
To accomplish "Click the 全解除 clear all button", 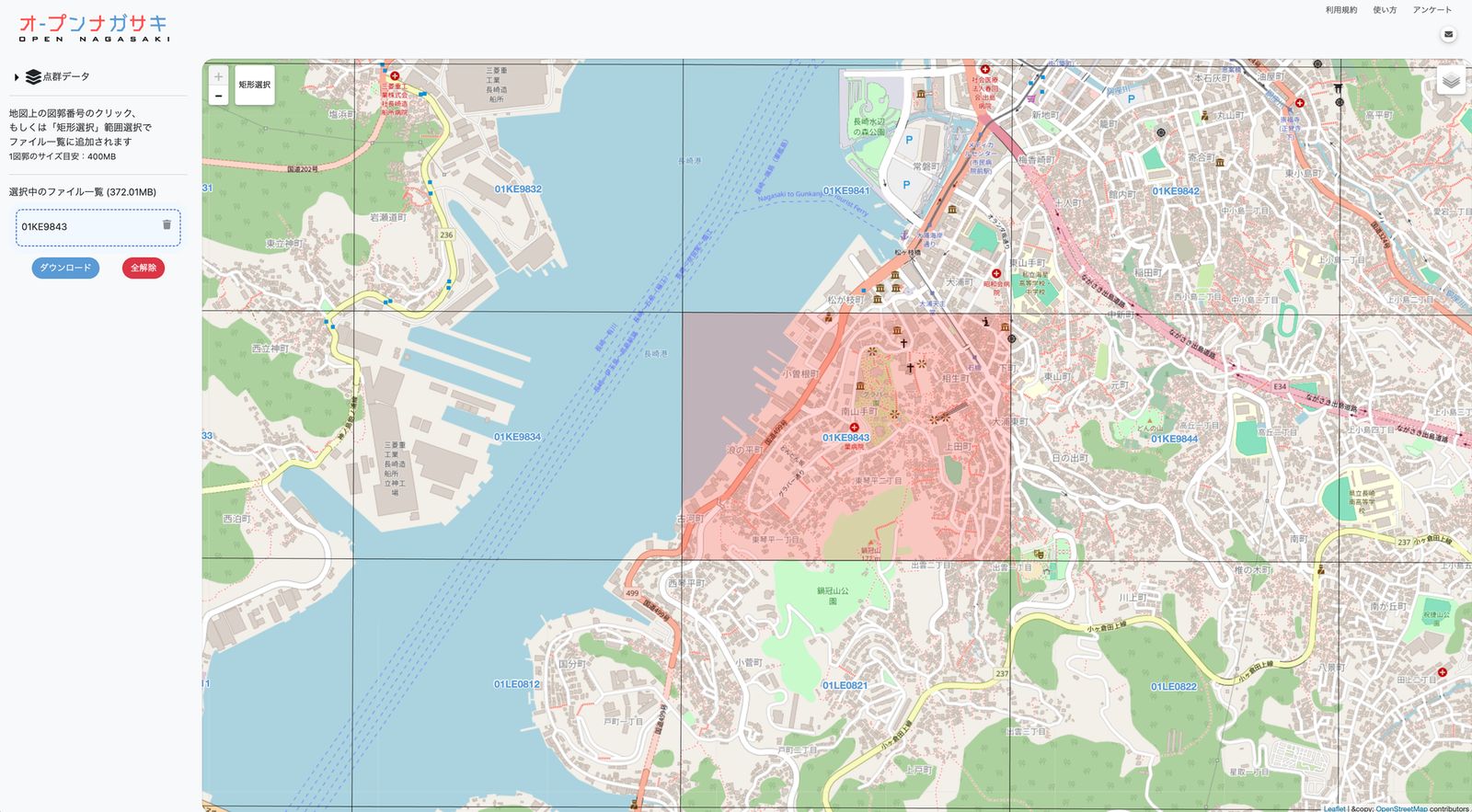I will pyautogui.click(x=144, y=268).
